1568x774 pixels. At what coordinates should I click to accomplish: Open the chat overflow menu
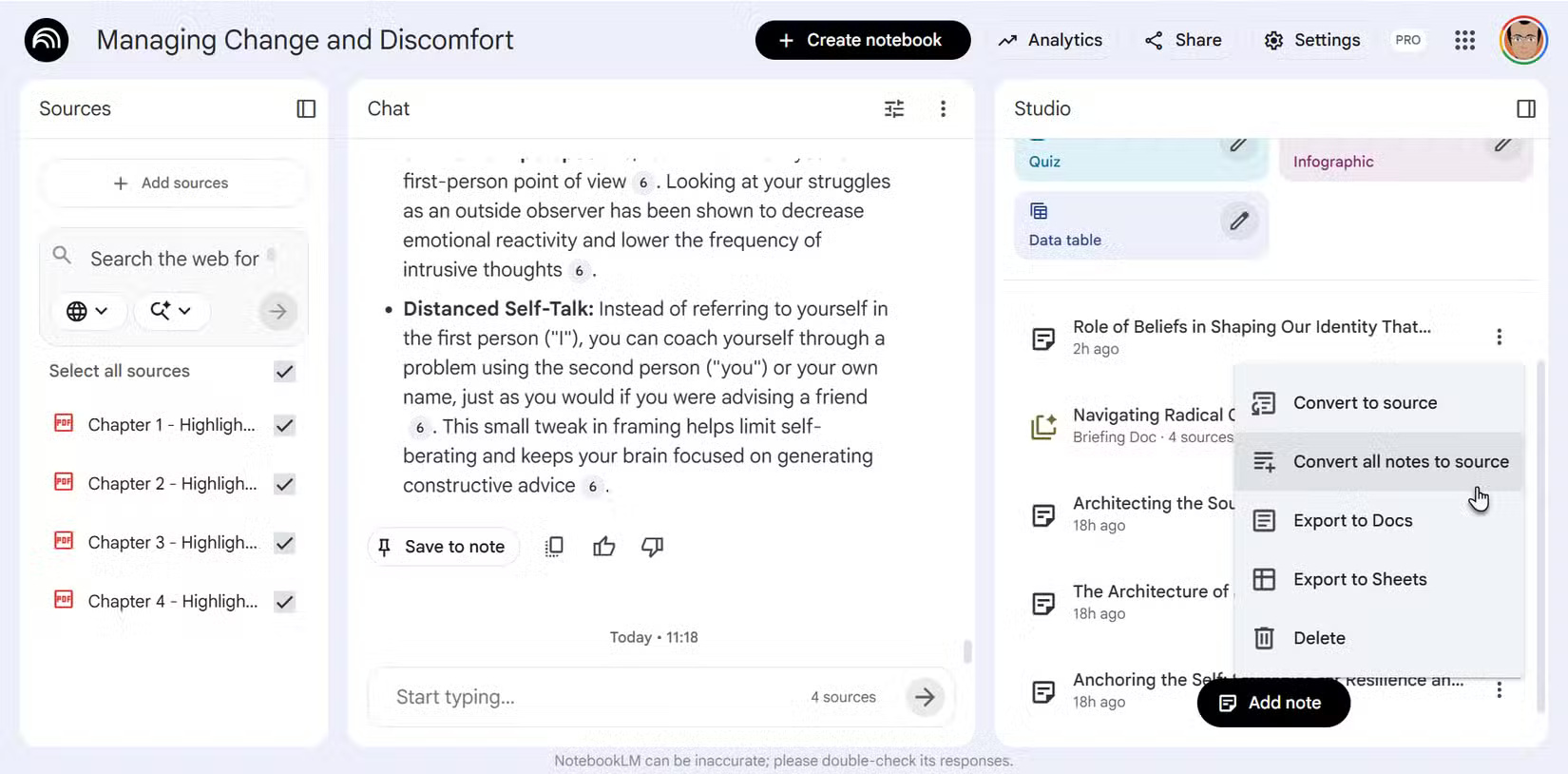pyautogui.click(x=943, y=108)
